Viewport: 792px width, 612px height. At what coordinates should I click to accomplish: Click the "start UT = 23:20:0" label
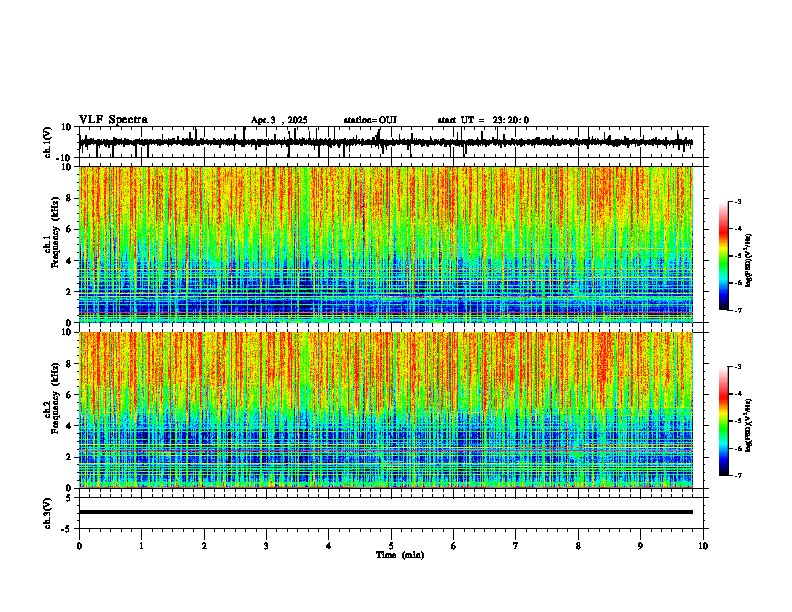click(x=483, y=120)
